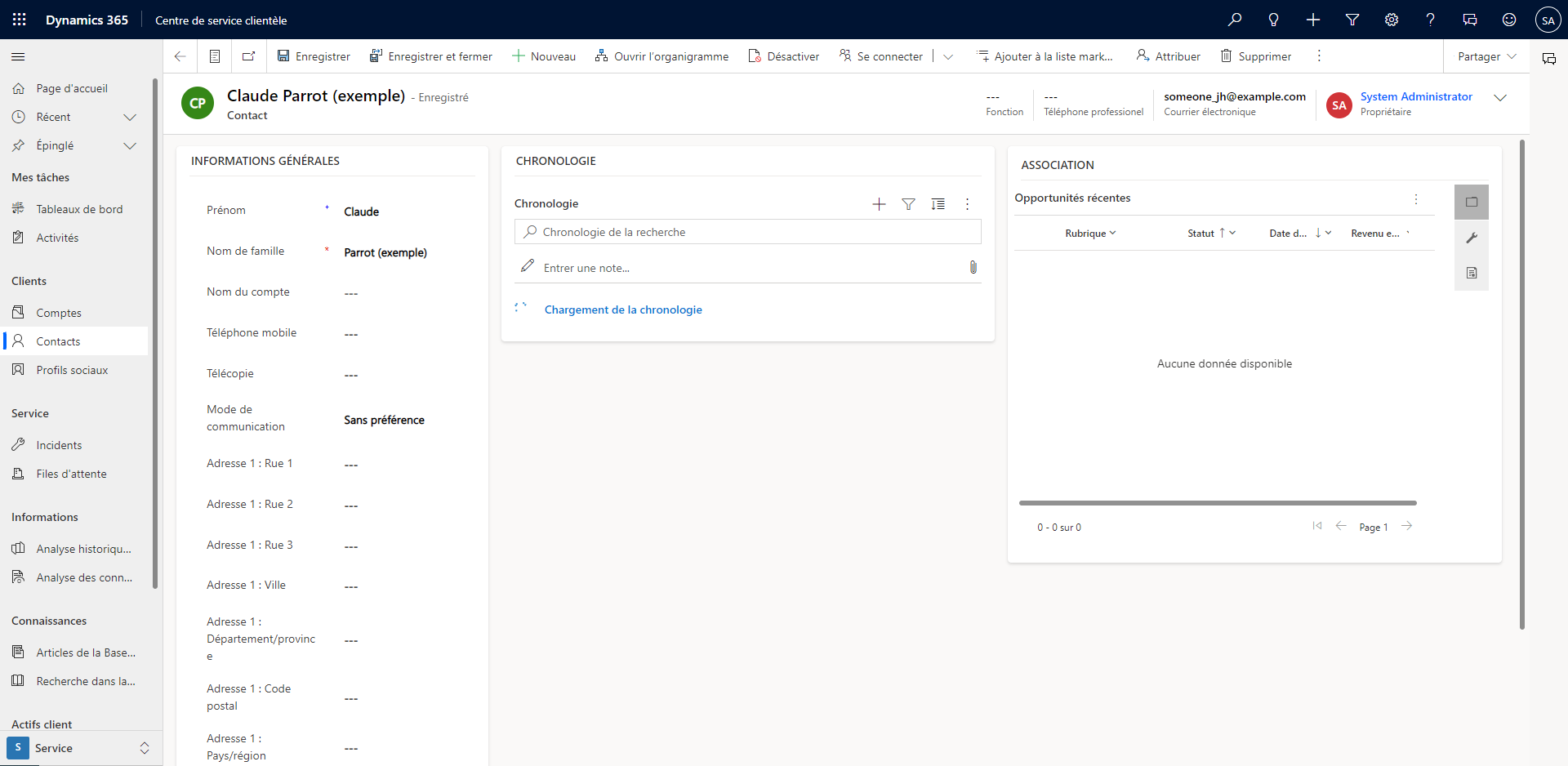Viewport: 1568px width, 766px height.
Task: Filter the timeline entries
Action: tap(909, 204)
